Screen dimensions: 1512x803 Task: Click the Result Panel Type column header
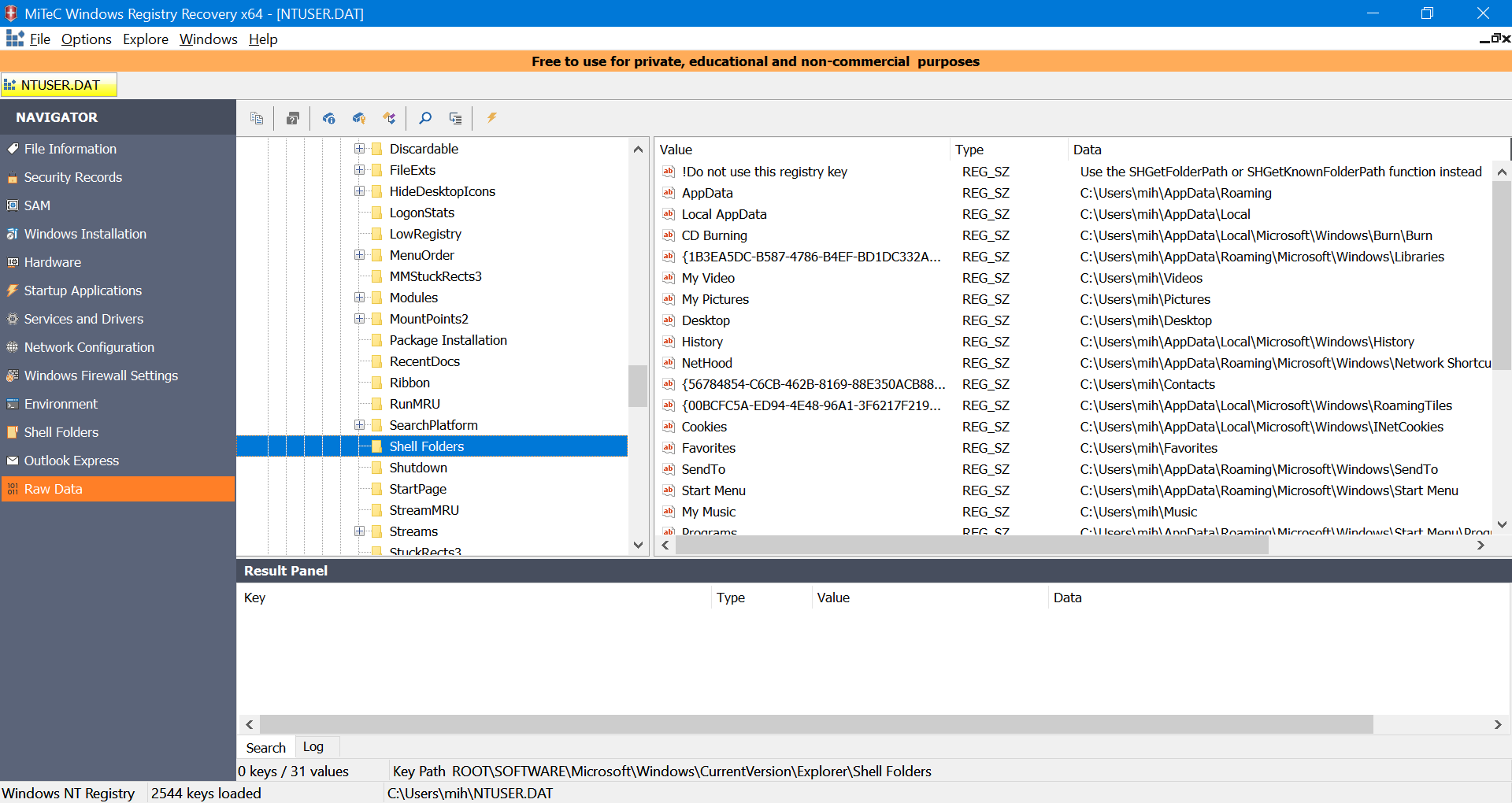tap(761, 598)
